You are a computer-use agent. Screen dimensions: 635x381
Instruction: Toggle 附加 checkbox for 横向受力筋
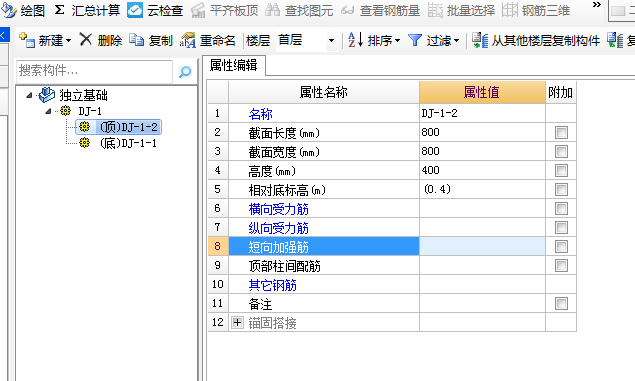coord(561,209)
